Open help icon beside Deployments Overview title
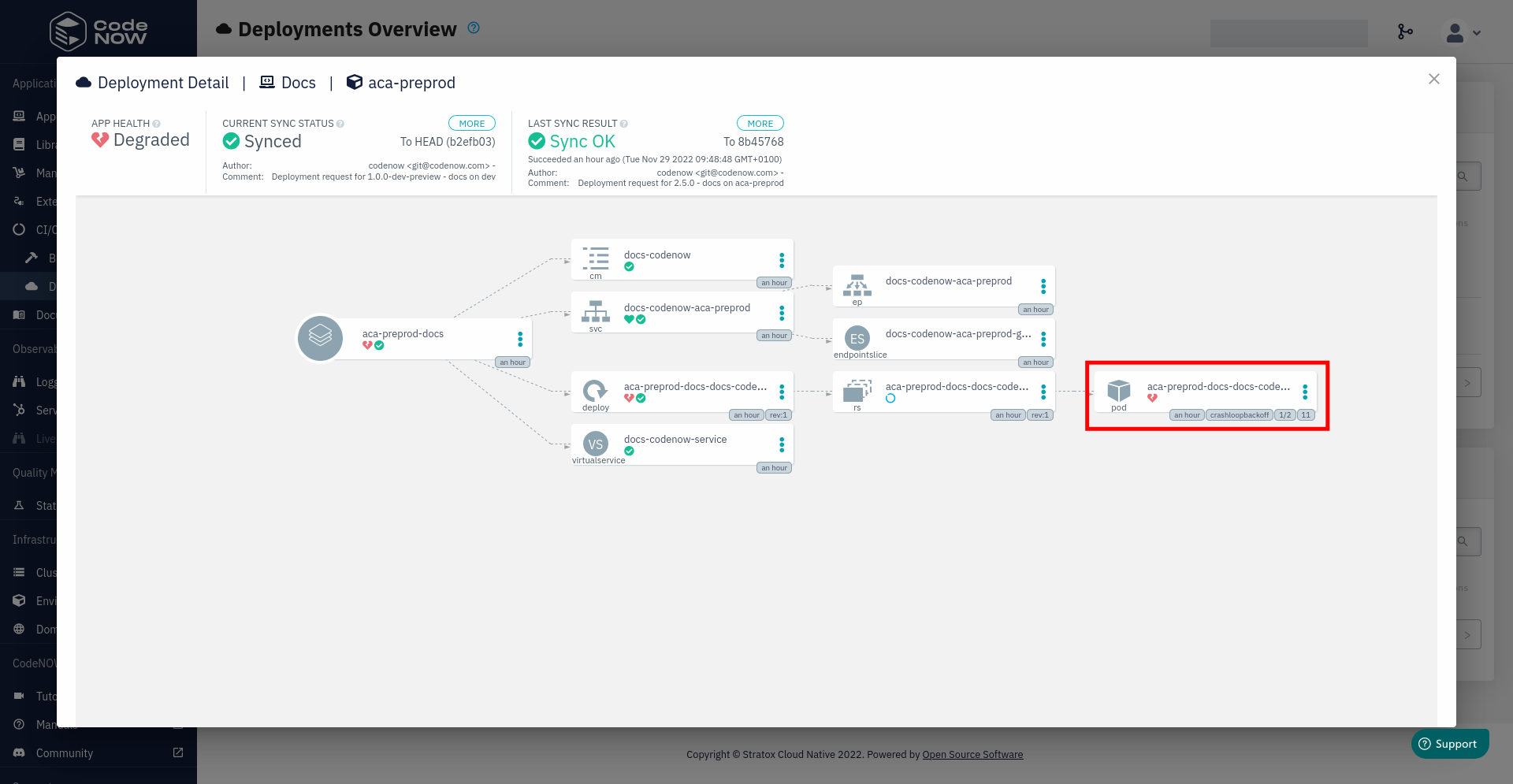This screenshot has height=784, width=1513. (x=474, y=28)
